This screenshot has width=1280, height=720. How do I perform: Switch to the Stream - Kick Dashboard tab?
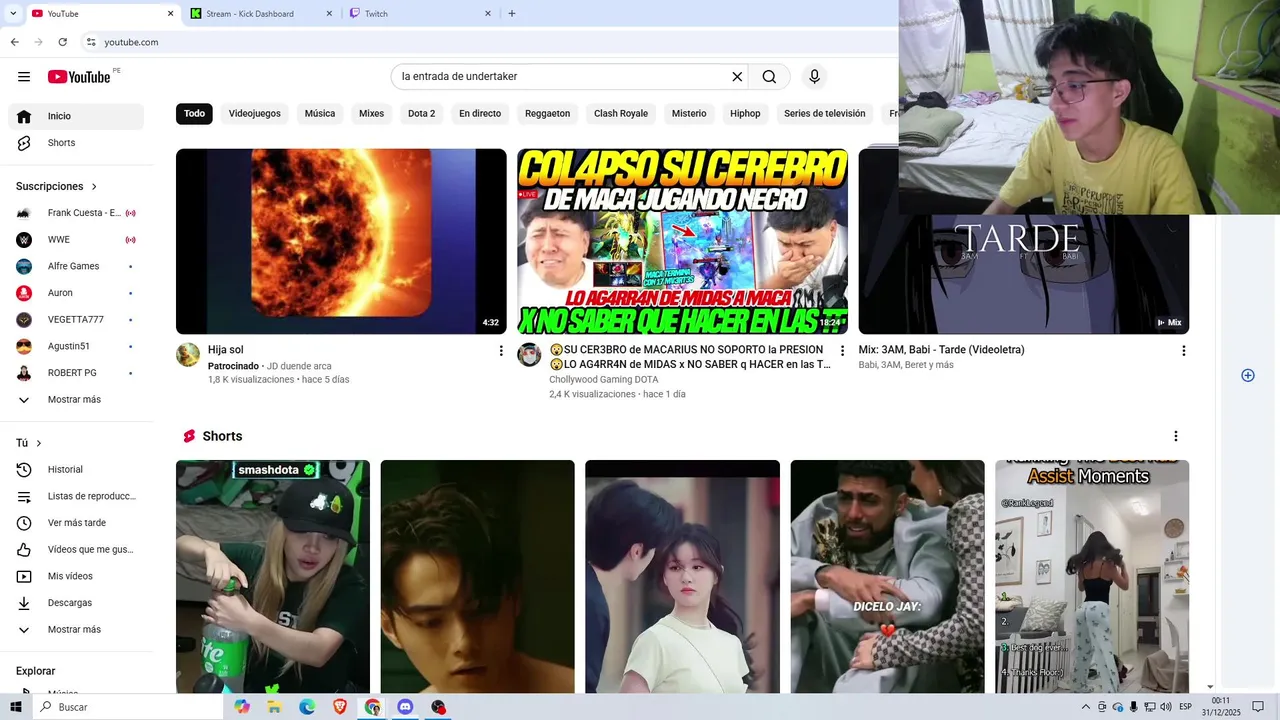pos(260,13)
